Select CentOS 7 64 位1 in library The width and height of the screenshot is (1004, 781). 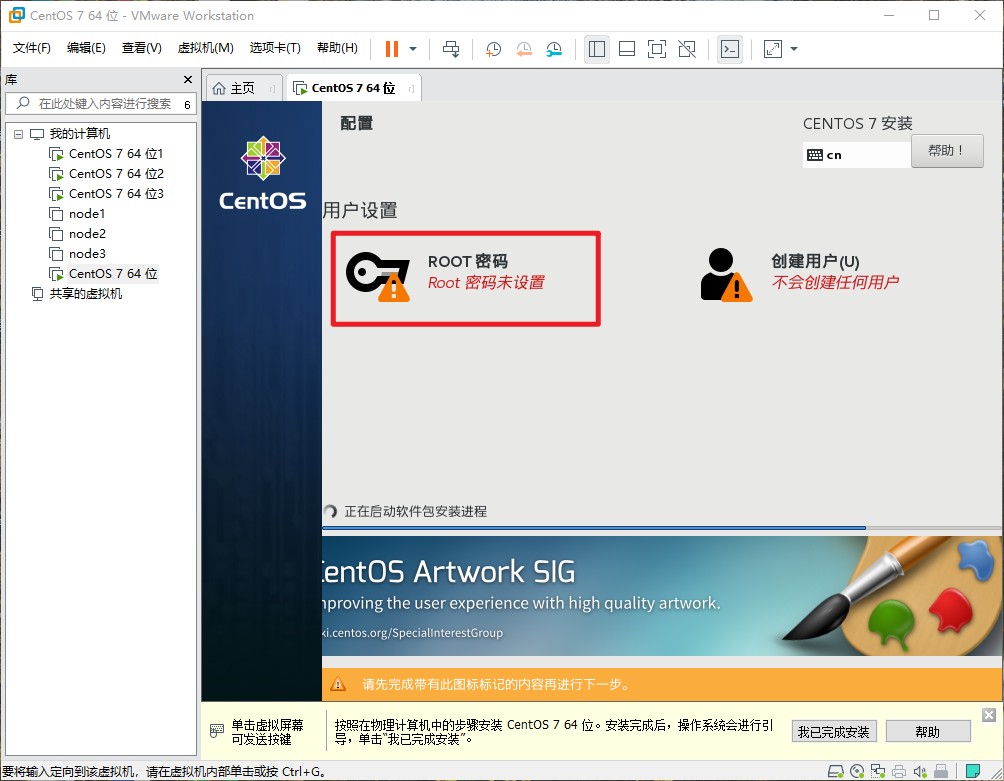click(x=116, y=154)
